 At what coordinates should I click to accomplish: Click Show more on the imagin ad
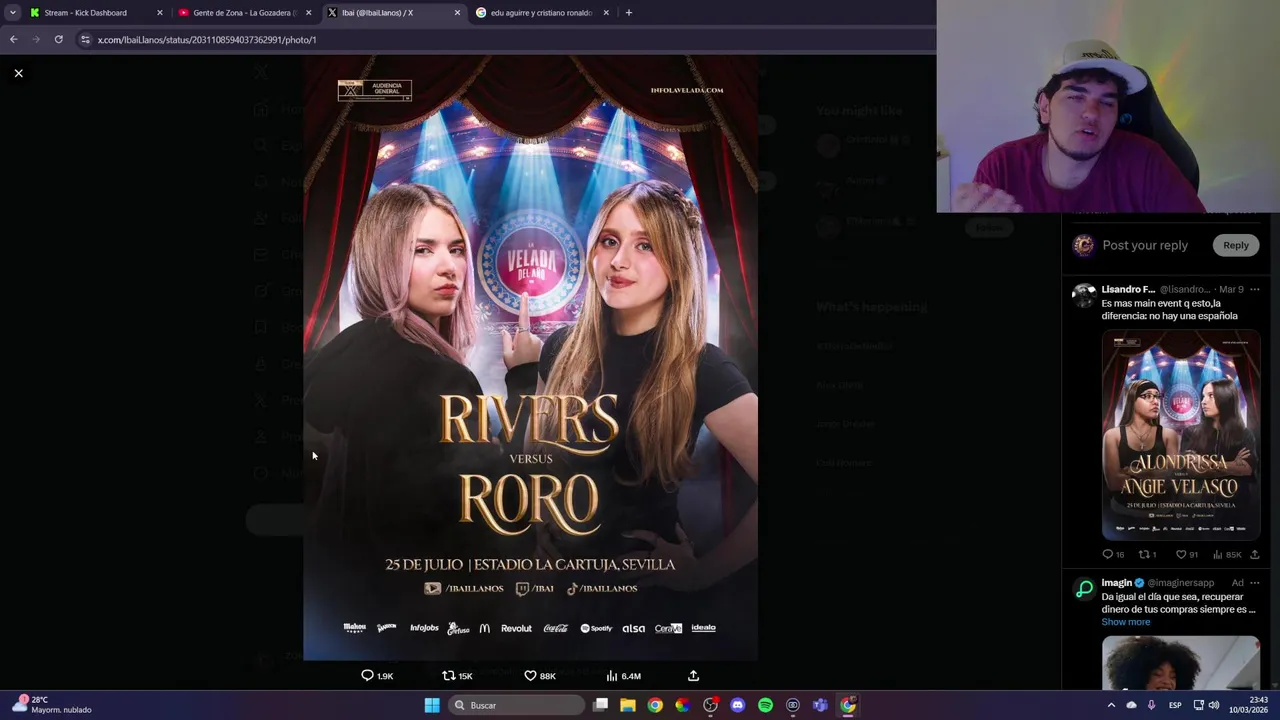tap(1126, 622)
